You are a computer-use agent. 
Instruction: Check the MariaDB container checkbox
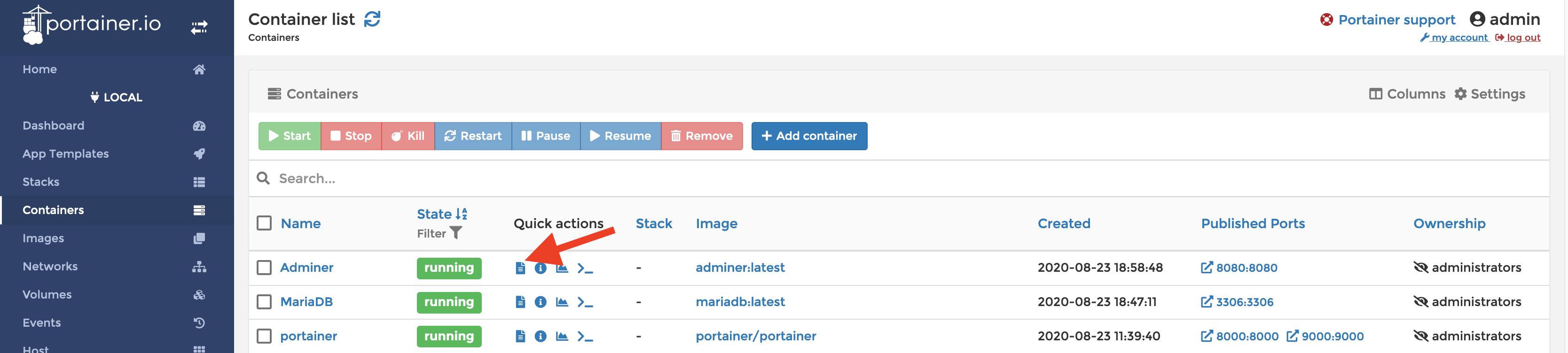[264, 301]
